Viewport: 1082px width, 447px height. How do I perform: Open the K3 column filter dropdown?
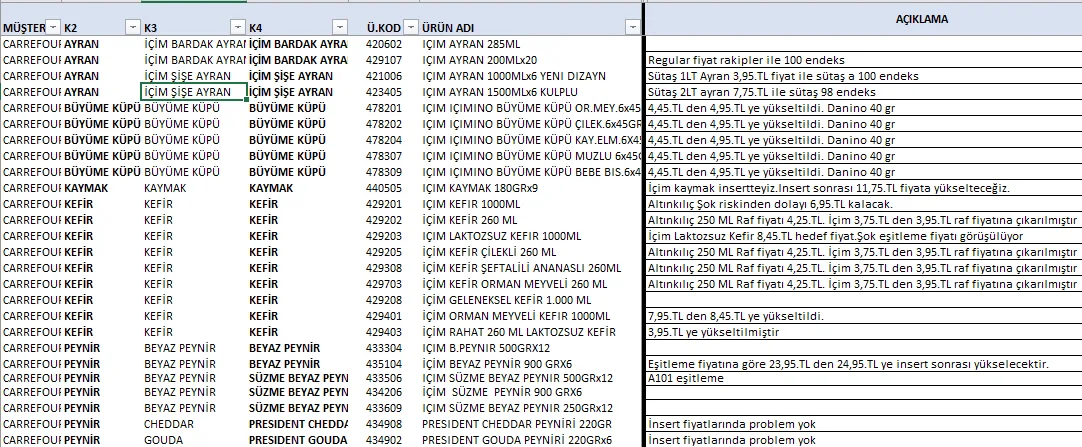(x=238, y=28)
